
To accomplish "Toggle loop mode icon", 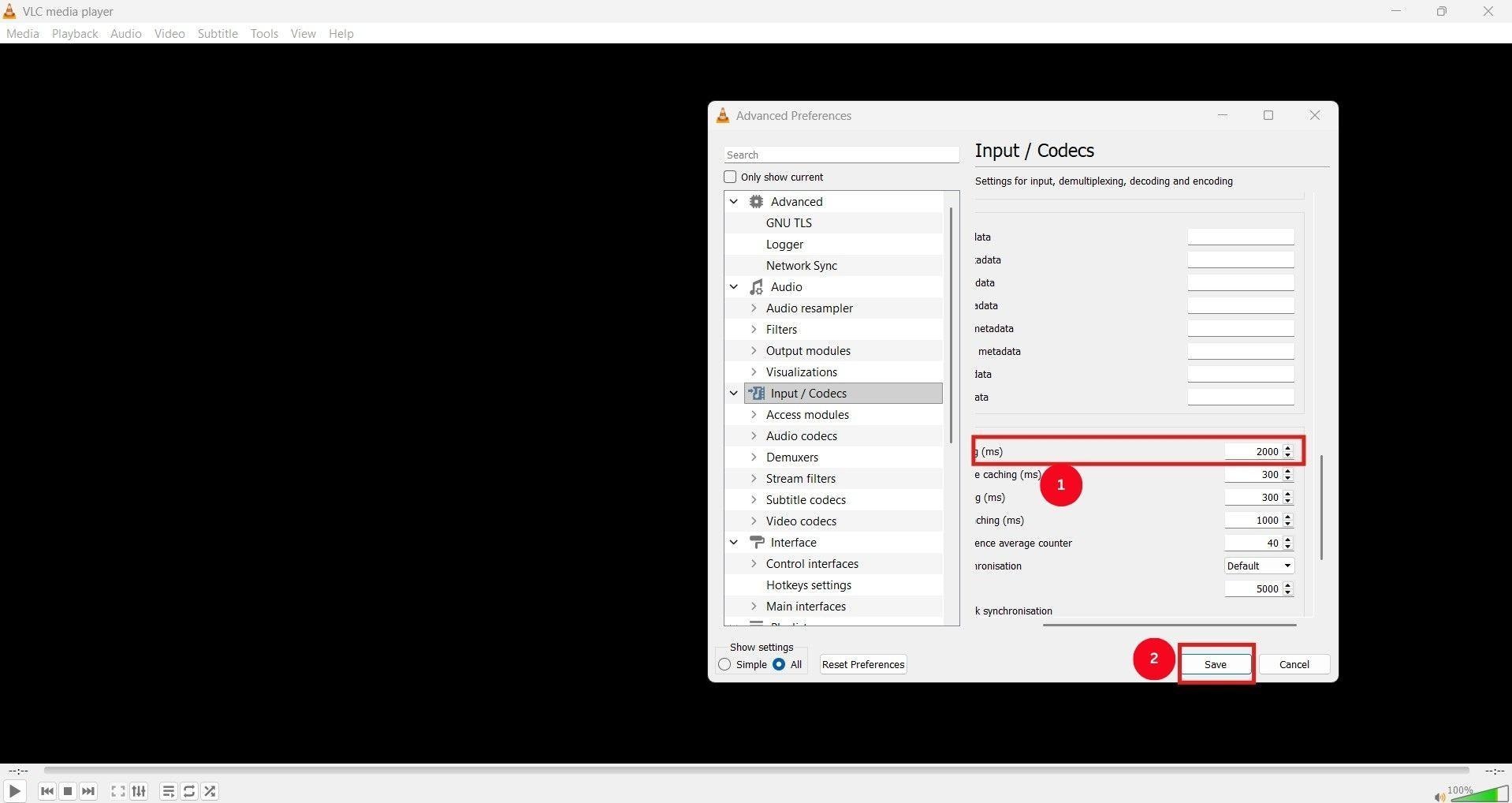I will [189, 791].
